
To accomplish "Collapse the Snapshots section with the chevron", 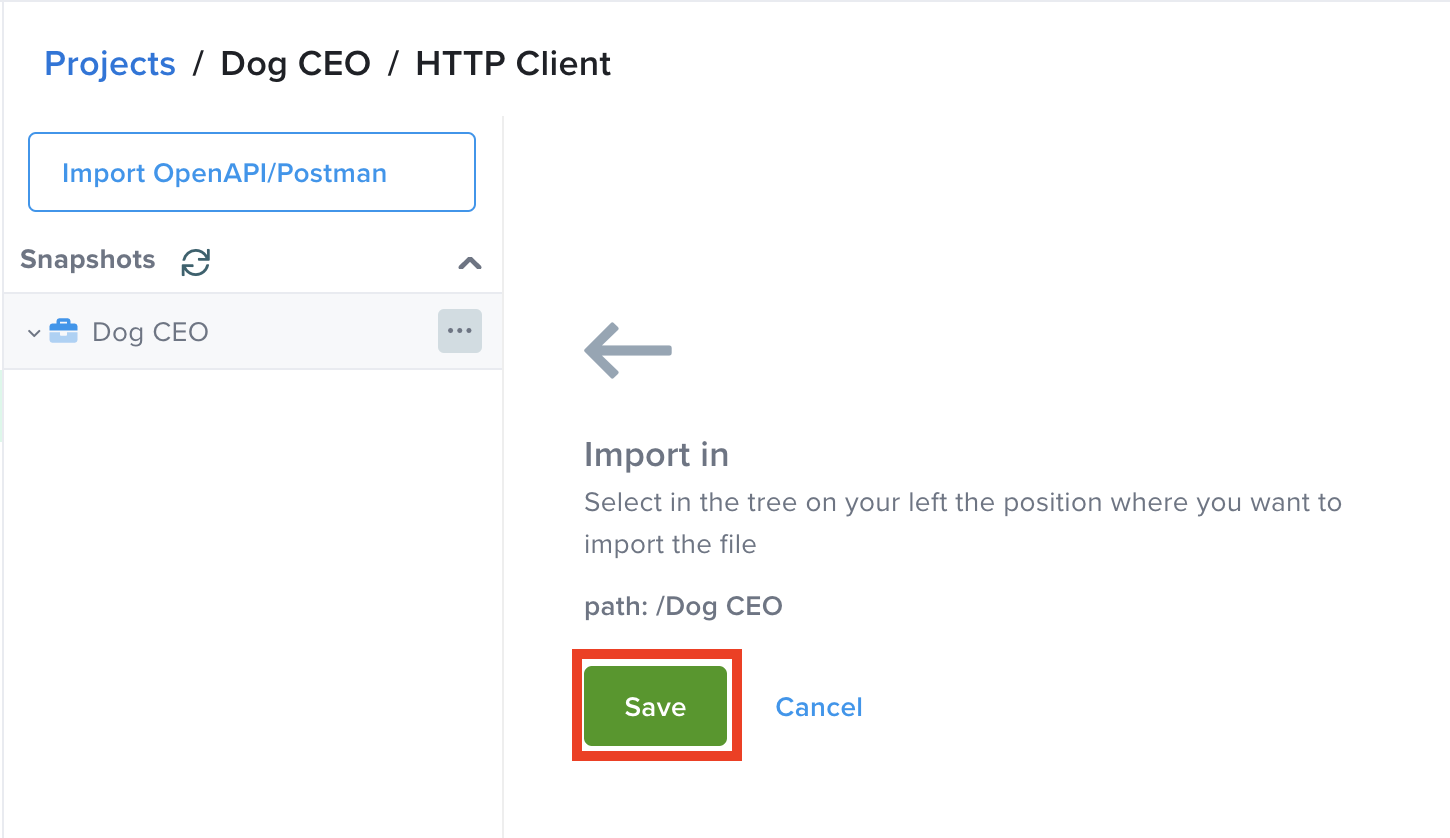I will 469,263.
